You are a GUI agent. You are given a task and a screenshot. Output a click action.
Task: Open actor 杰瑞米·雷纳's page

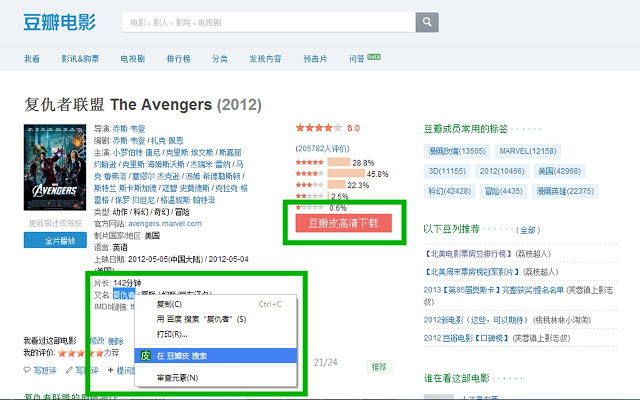click(210, 164)
